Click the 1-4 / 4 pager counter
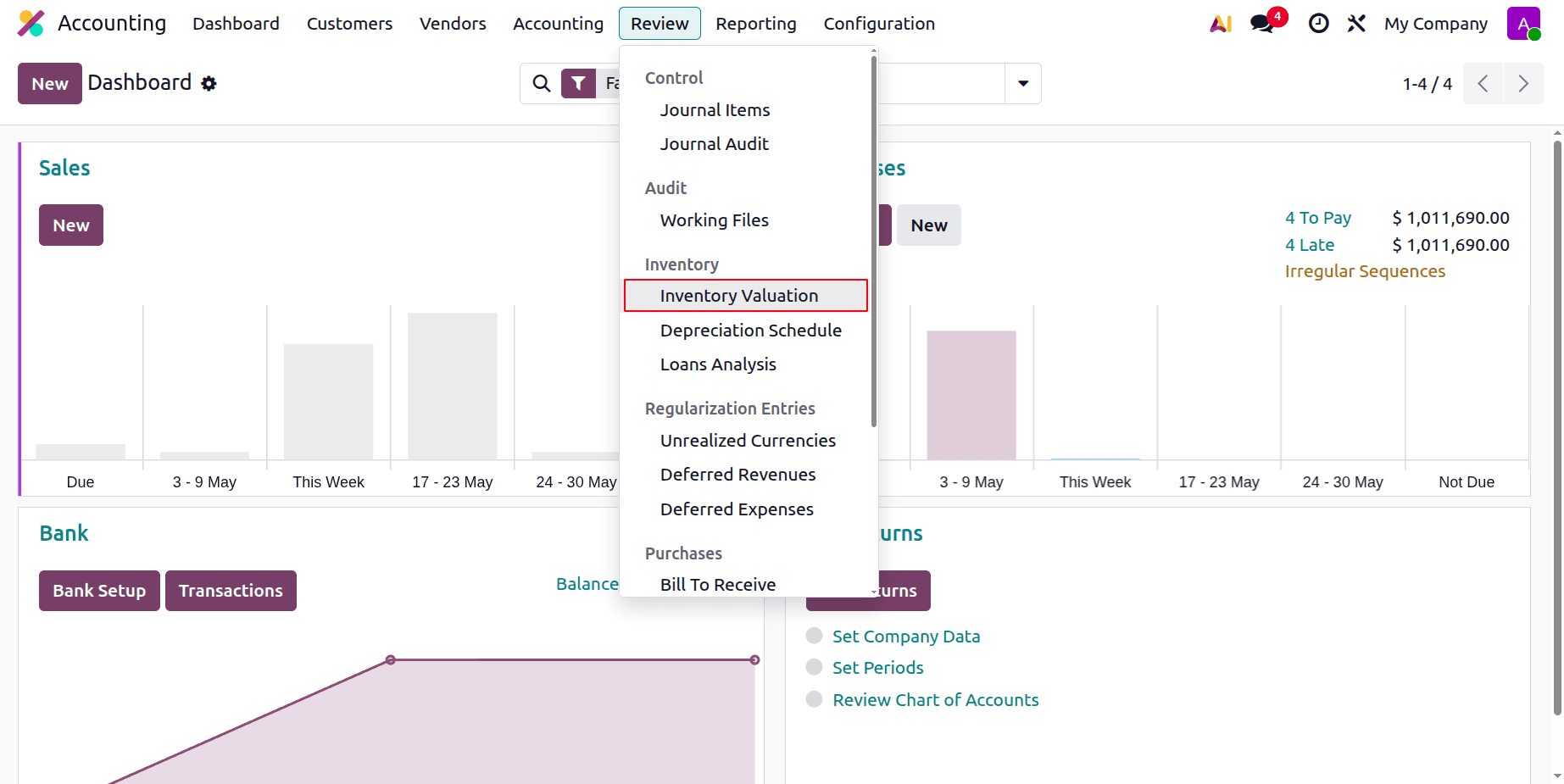Image resolution: width=1564 pixels, height=784 pixels. 1428,84
